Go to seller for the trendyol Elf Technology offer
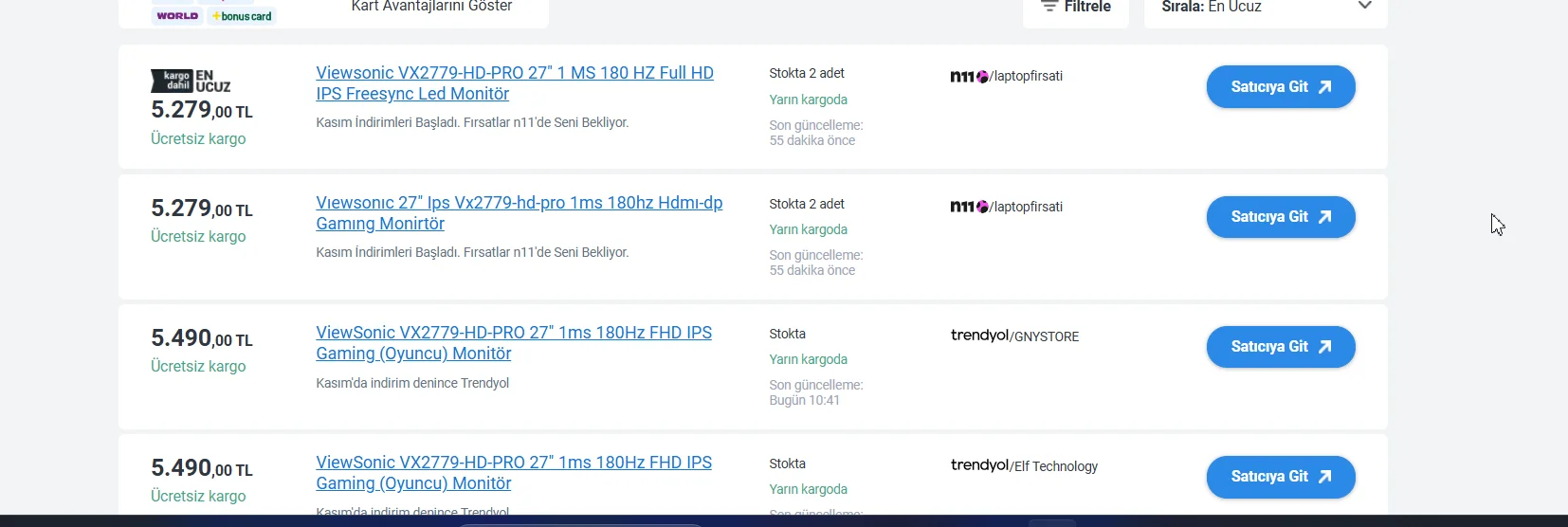The image size is (1568, 527). click(x=1281, y=477)
